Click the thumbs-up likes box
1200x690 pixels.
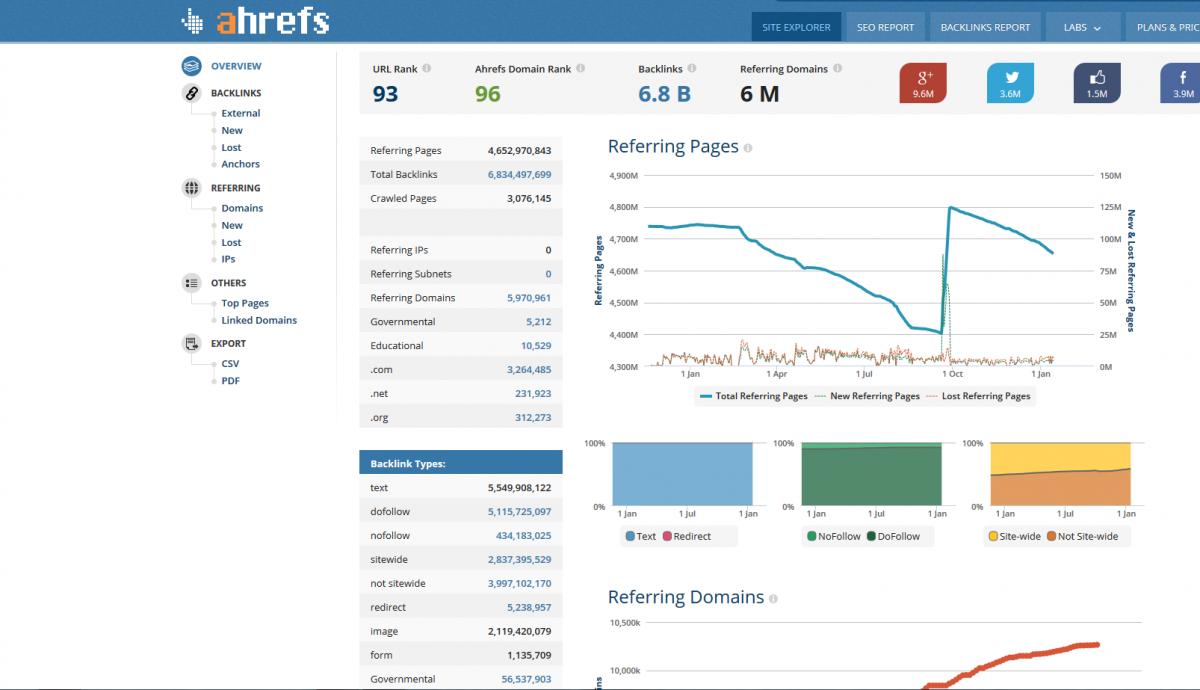pos(1097,83)
